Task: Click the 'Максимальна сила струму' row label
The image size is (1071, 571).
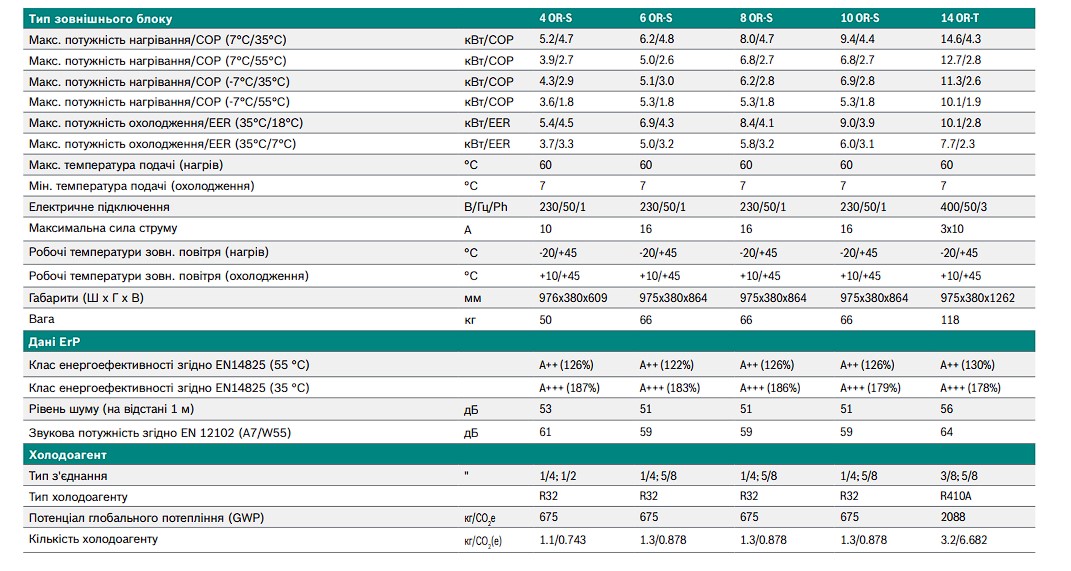Action: coord(104,230)
